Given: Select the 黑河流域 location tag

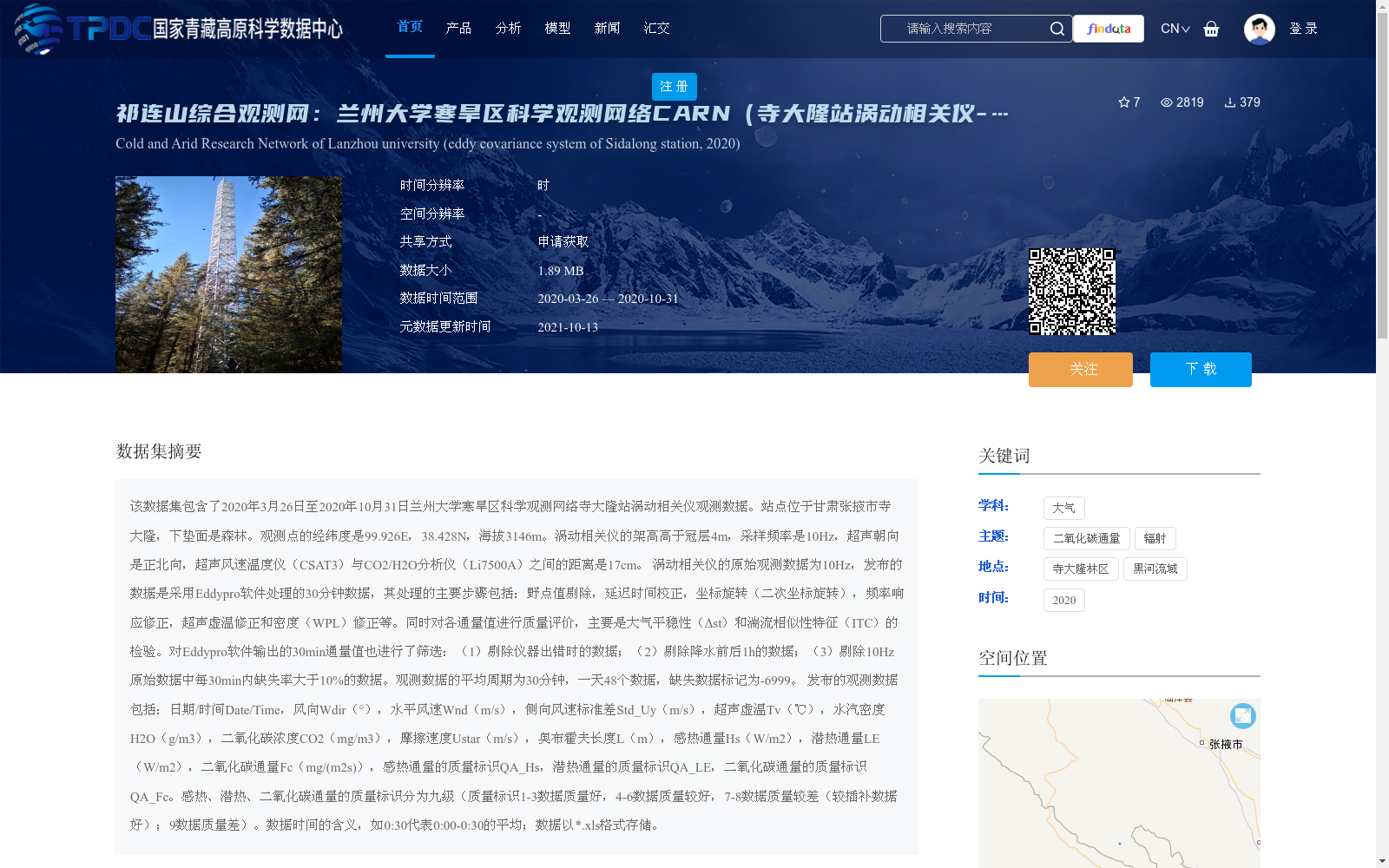Looking at the screenshot, I should click(x=1155, y=569).
